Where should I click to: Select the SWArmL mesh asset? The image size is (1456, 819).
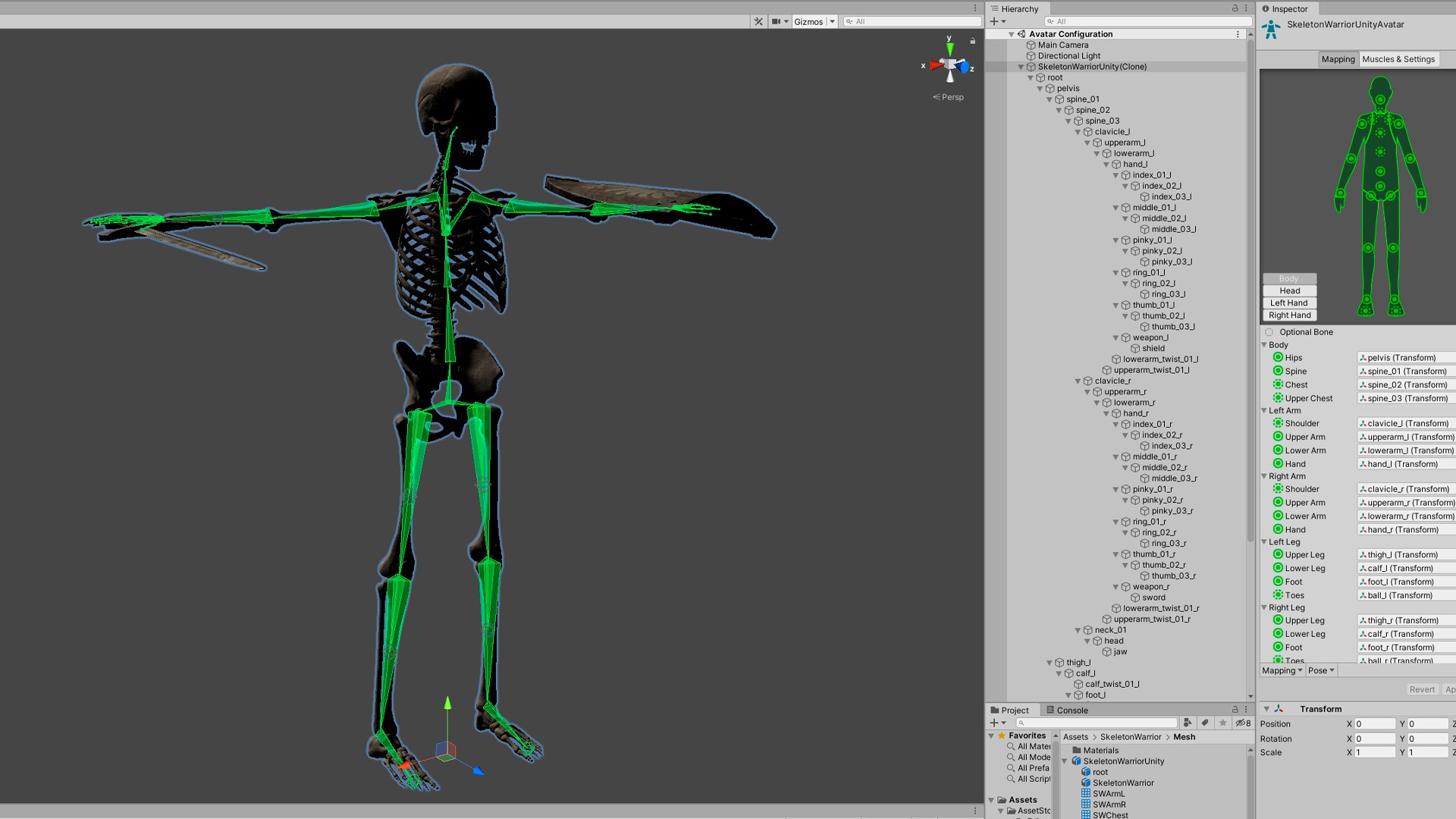pyautogui.click(x=1103, y=793)
